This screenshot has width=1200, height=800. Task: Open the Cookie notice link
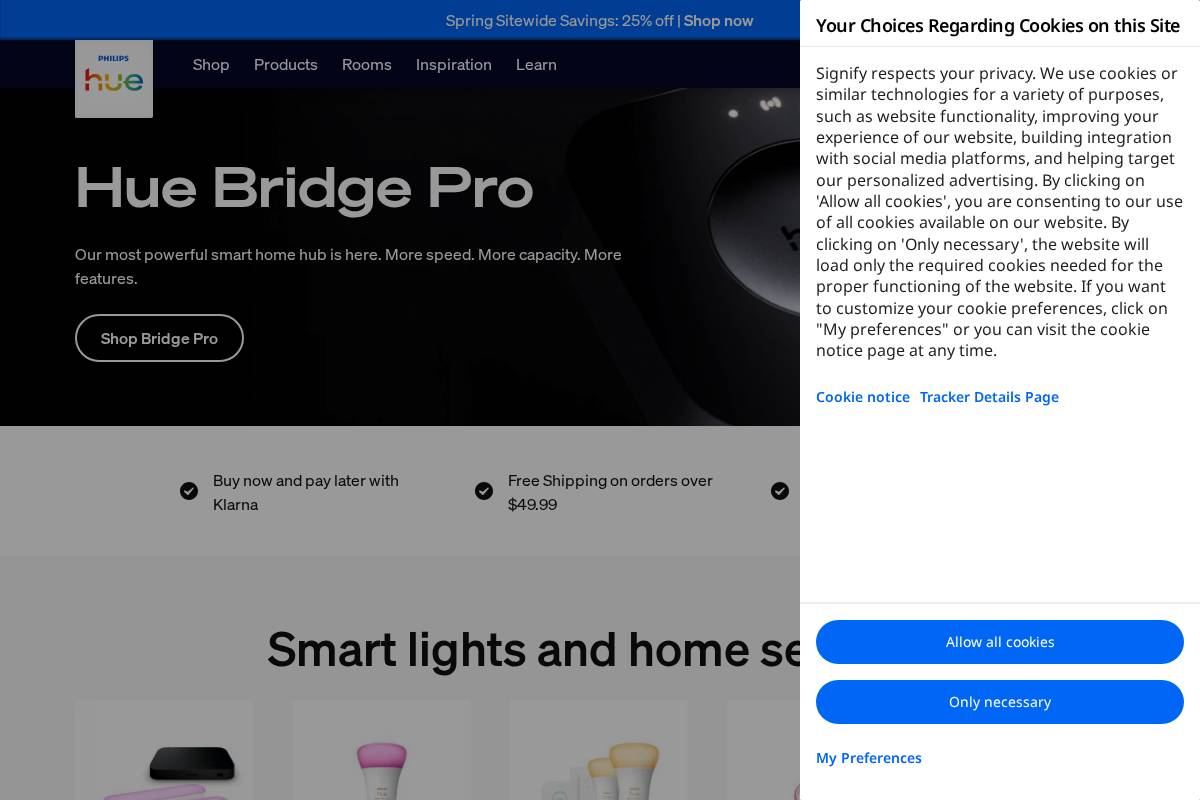coord(863,397)
